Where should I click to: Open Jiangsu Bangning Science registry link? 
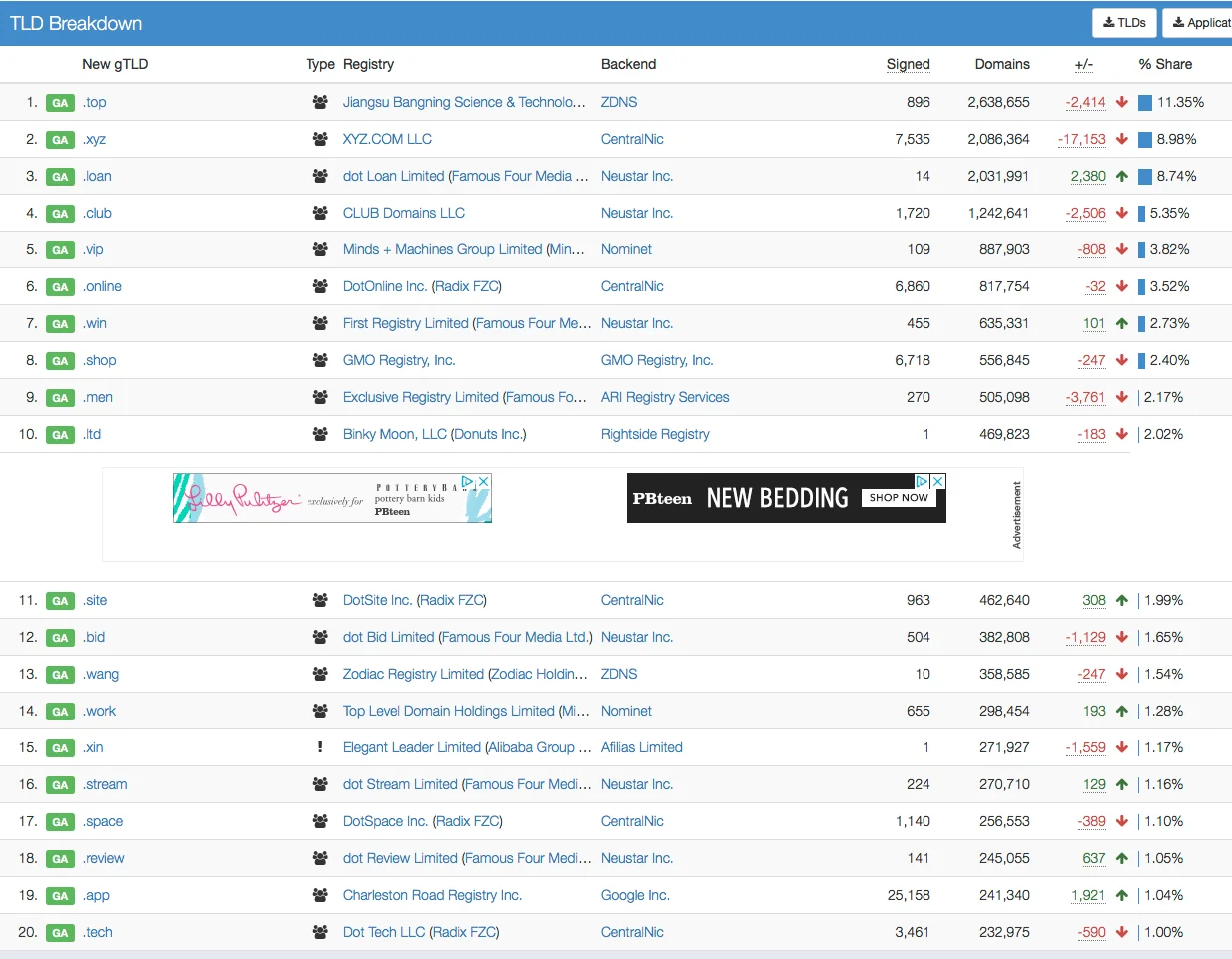(464, 102)
